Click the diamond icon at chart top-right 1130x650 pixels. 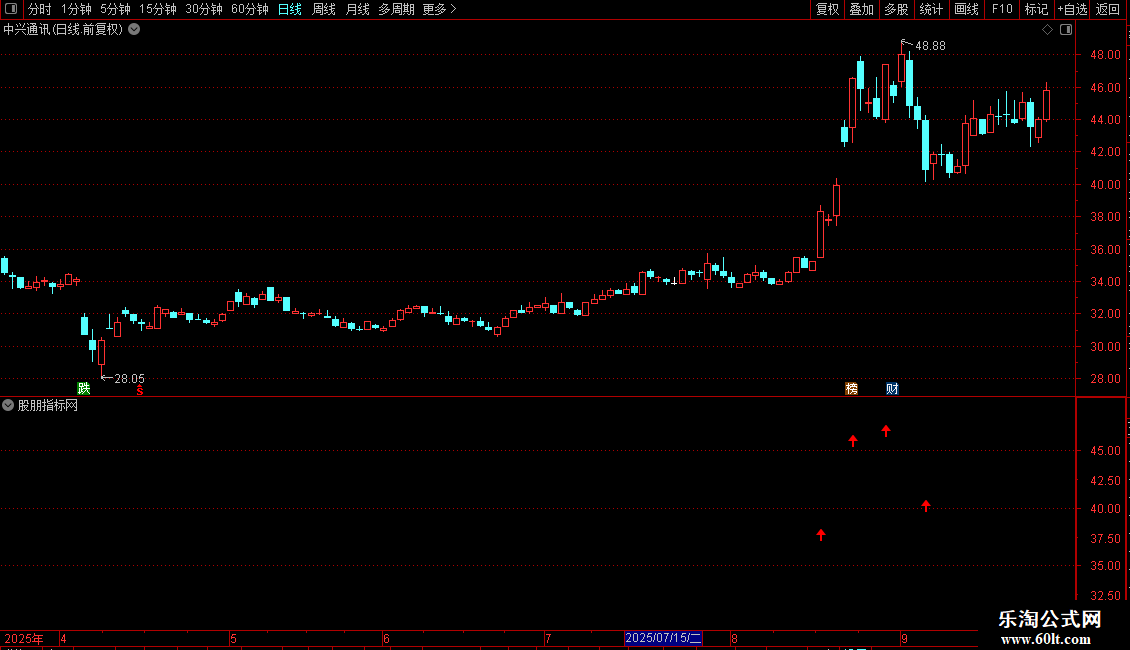tap(1048, 30)
